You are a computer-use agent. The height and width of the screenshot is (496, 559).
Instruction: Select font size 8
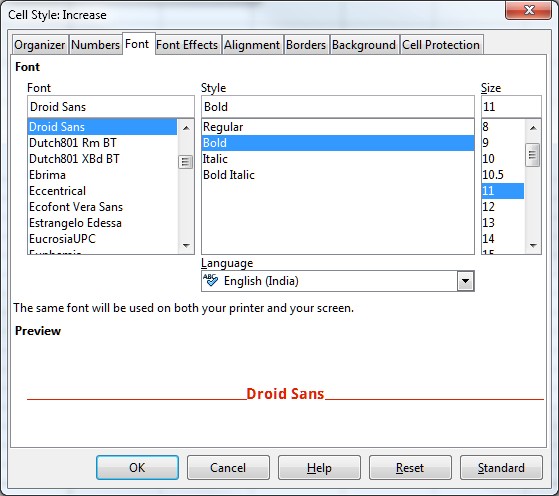503,127
